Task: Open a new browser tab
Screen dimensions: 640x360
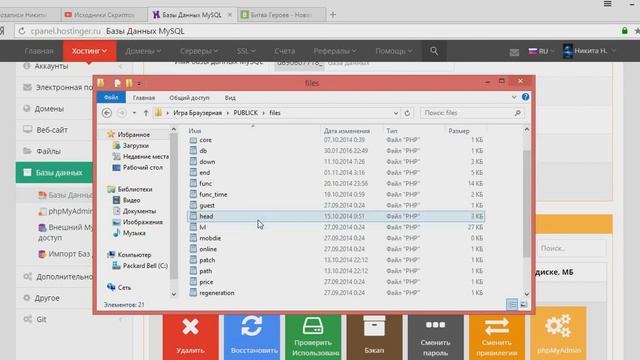Action: [333, 15]
